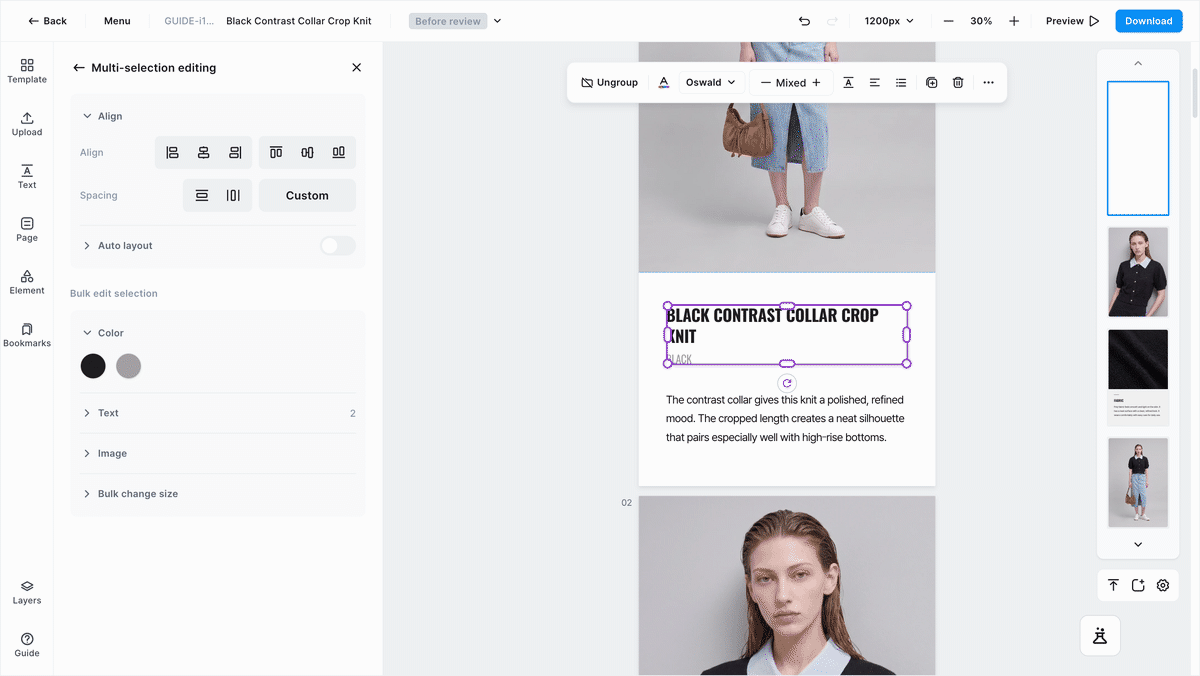Viewport: 1200px width, 676px height.
Task: Return from Multi-selection editing panel
Action: pyautogui.click(x=79, y=68)
